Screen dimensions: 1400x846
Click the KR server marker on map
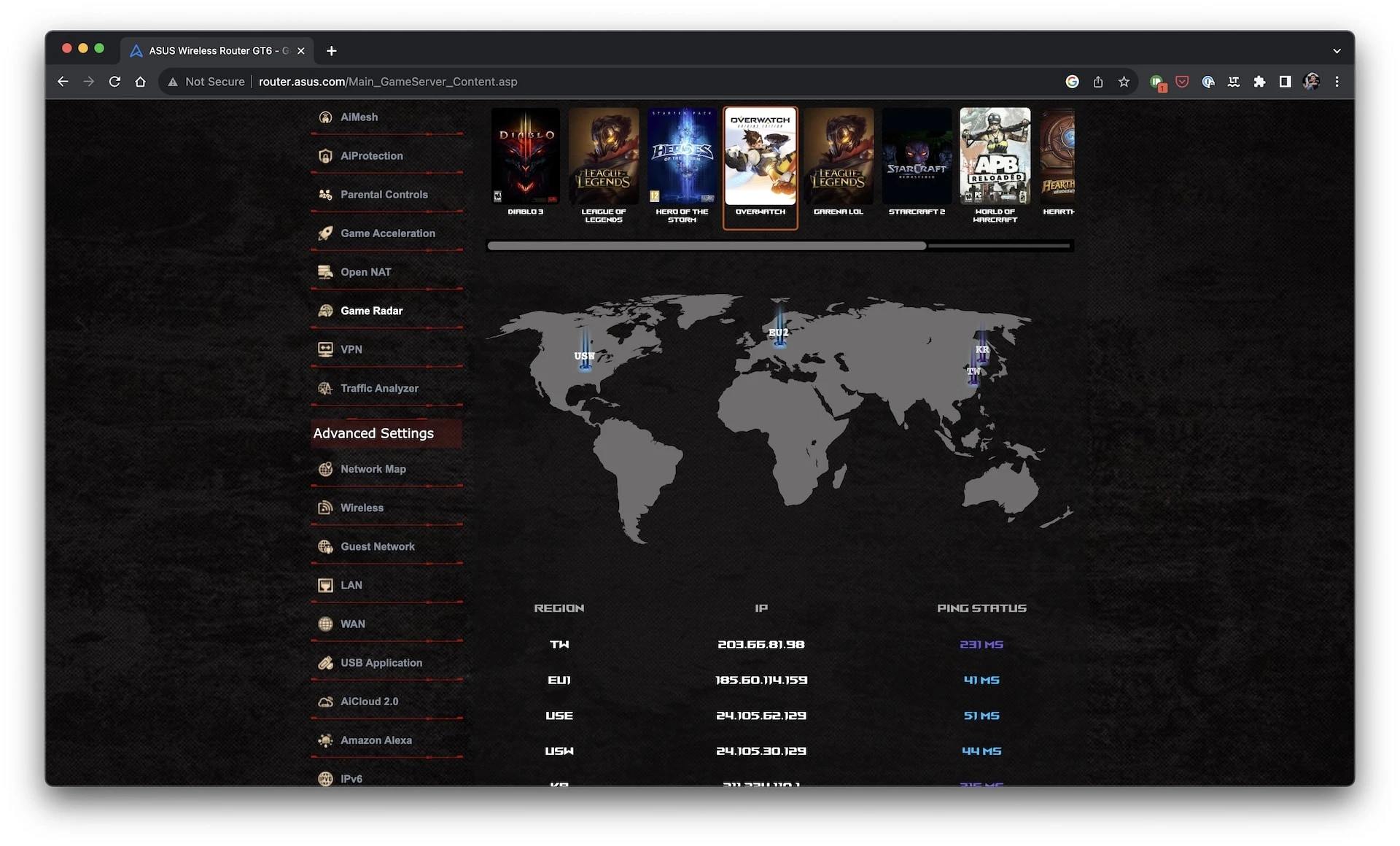982,349
